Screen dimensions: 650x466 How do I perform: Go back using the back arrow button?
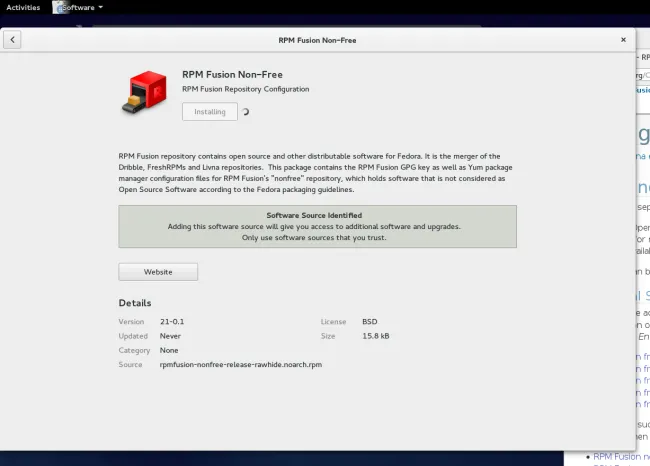[12, 40]
